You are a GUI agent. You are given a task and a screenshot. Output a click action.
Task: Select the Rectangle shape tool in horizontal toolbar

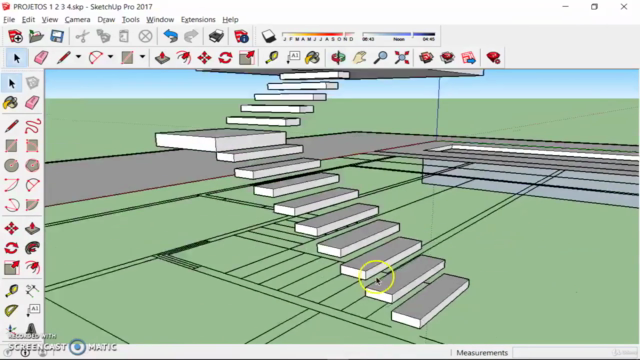(x=127, y=58)
